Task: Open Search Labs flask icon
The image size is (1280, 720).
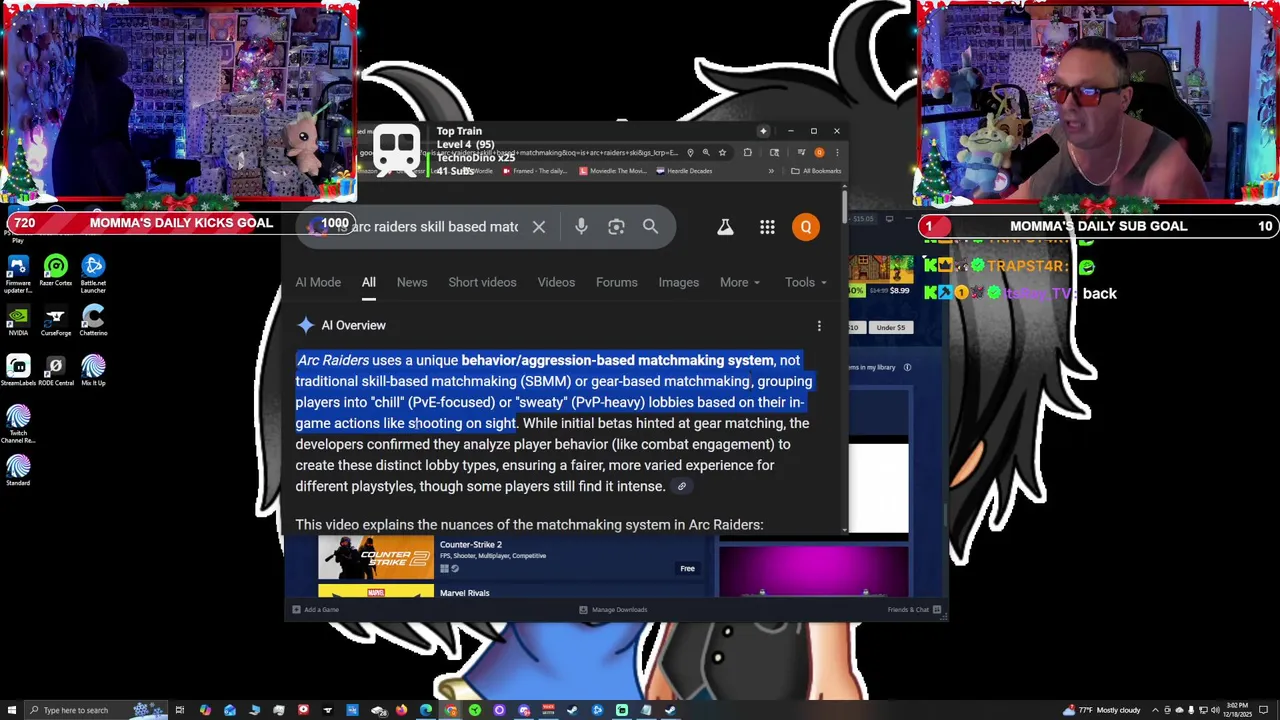Action: pos(725,227)
